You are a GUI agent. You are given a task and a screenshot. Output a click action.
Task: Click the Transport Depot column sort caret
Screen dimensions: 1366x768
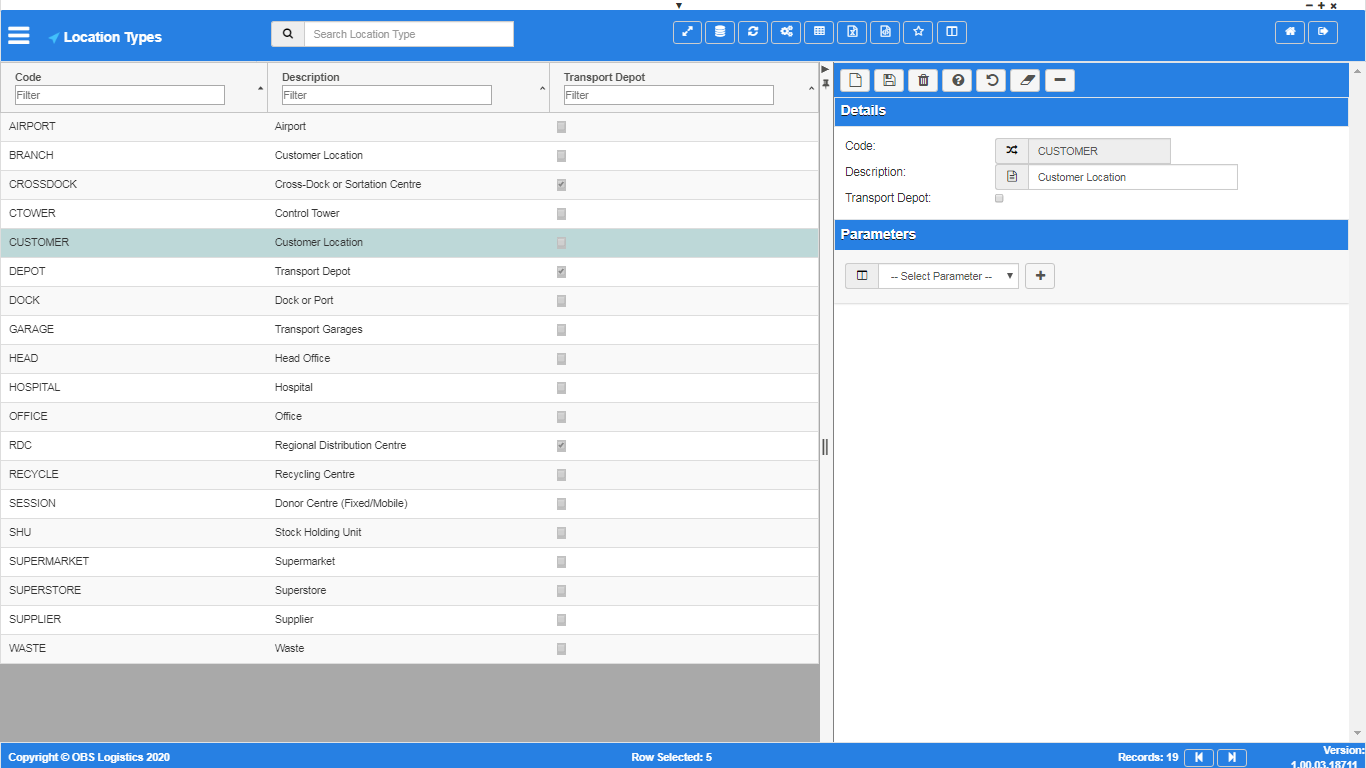click(x=812, y=89)
